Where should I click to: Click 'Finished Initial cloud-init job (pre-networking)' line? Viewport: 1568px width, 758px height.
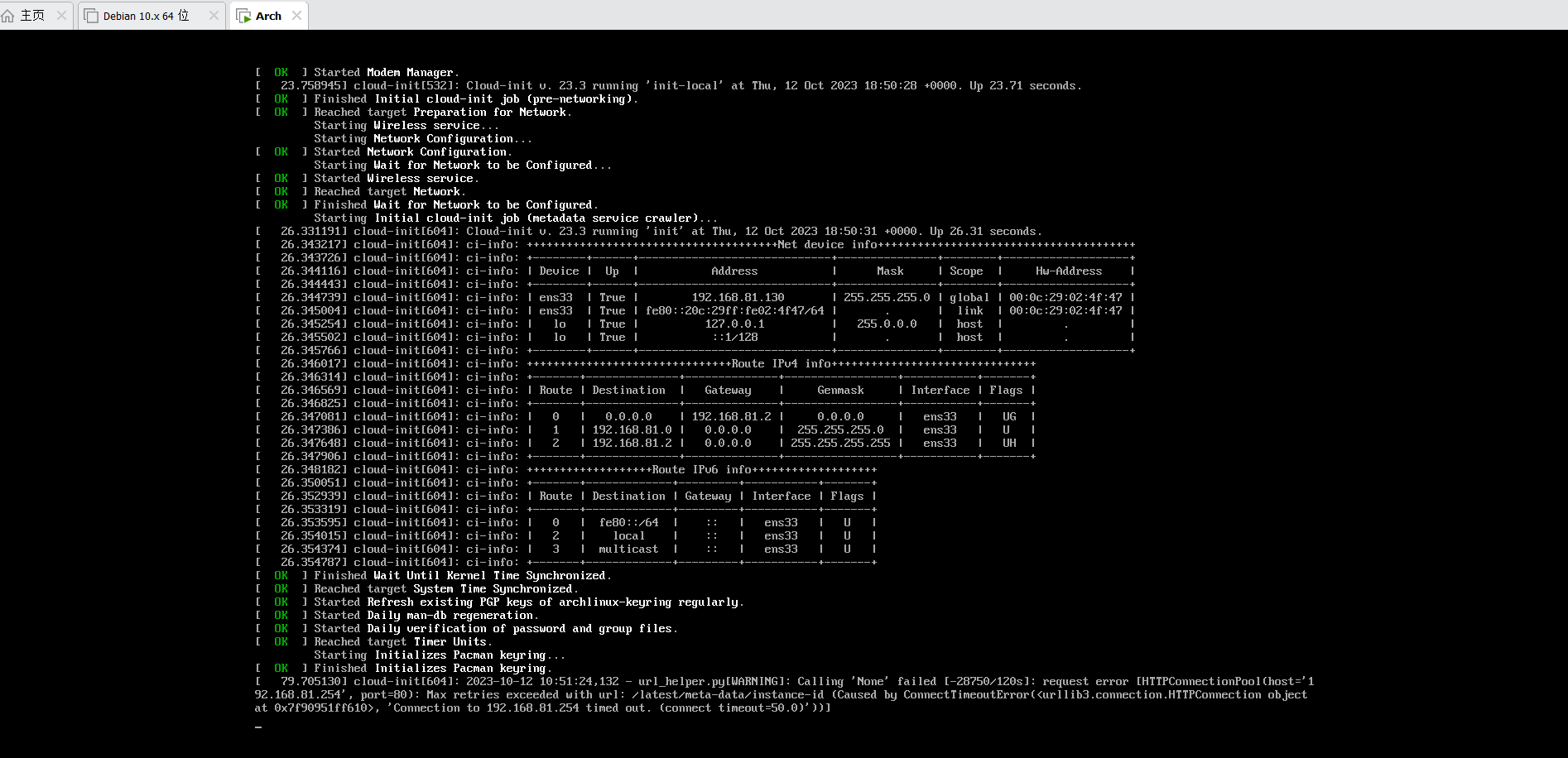click(x=446, y=99)
